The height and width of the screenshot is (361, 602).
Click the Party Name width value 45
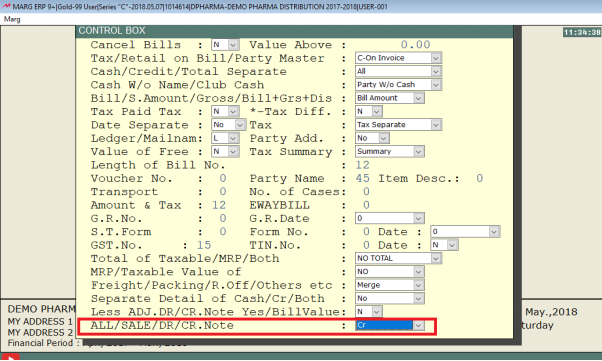(x=362, y=179)
